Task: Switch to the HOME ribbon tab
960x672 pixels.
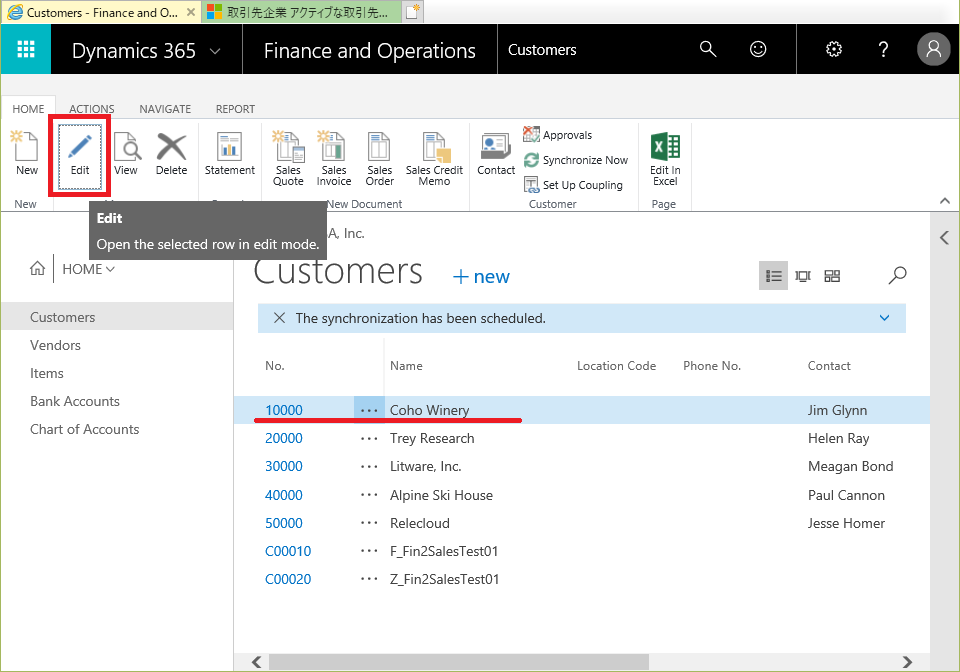Action: pyautogui.click(x=28, y=109)
